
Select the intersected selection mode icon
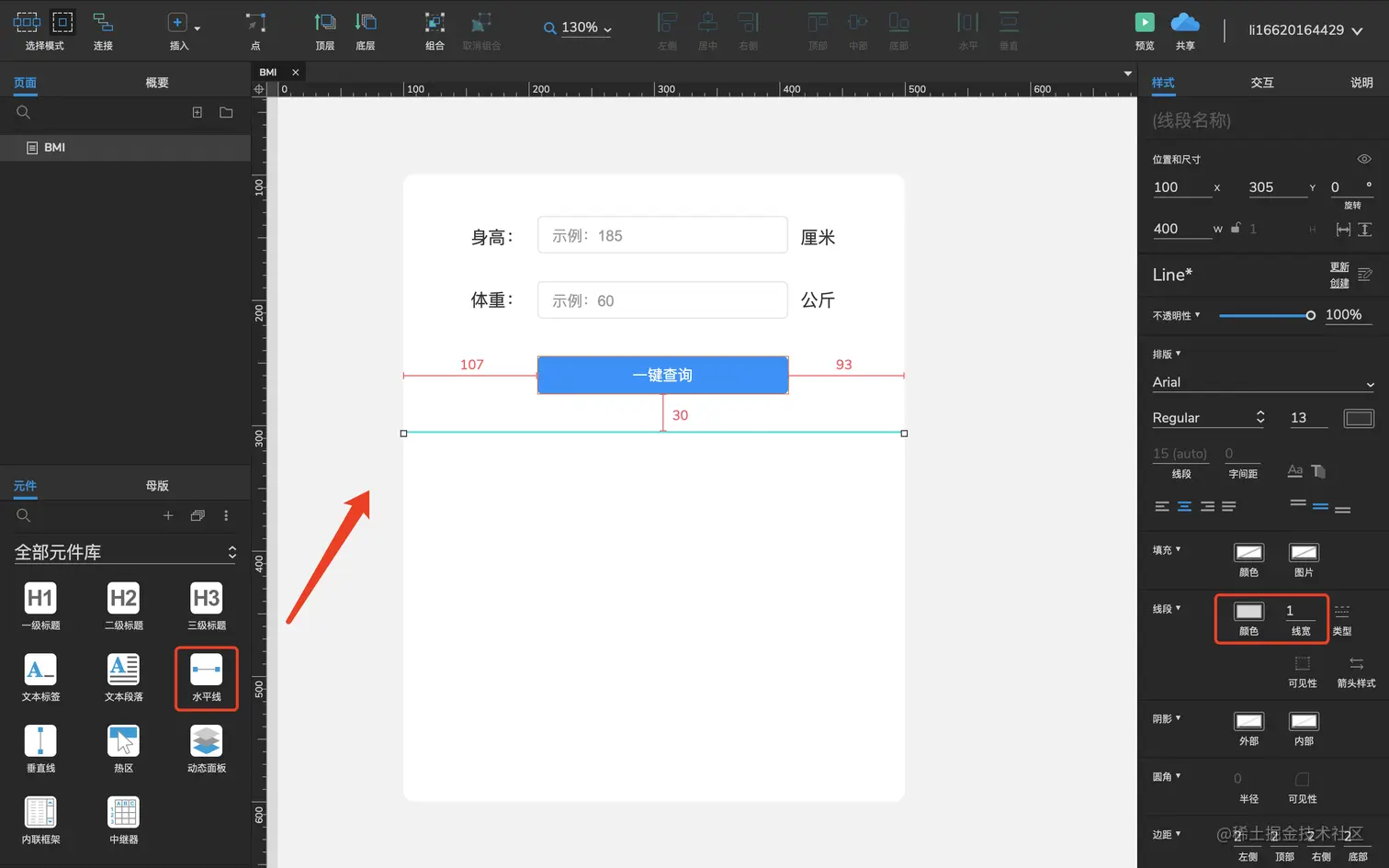tap(27, 22)
